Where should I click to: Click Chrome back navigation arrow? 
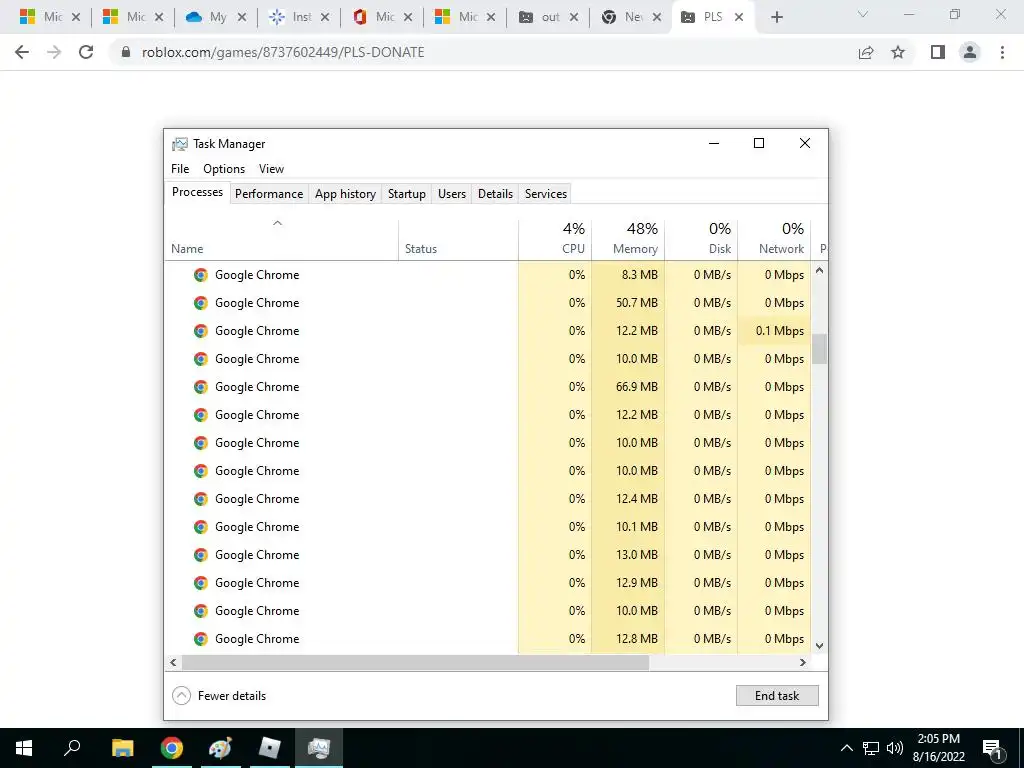(22, 52)
